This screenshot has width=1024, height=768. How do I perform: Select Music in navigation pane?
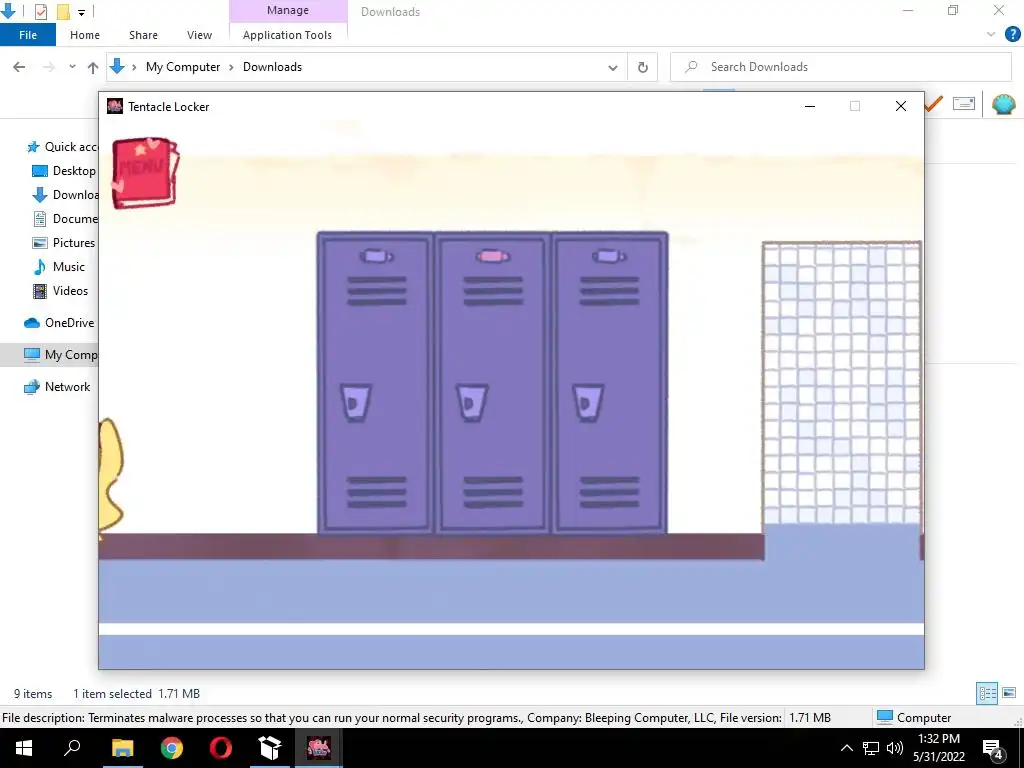(59, 267)
